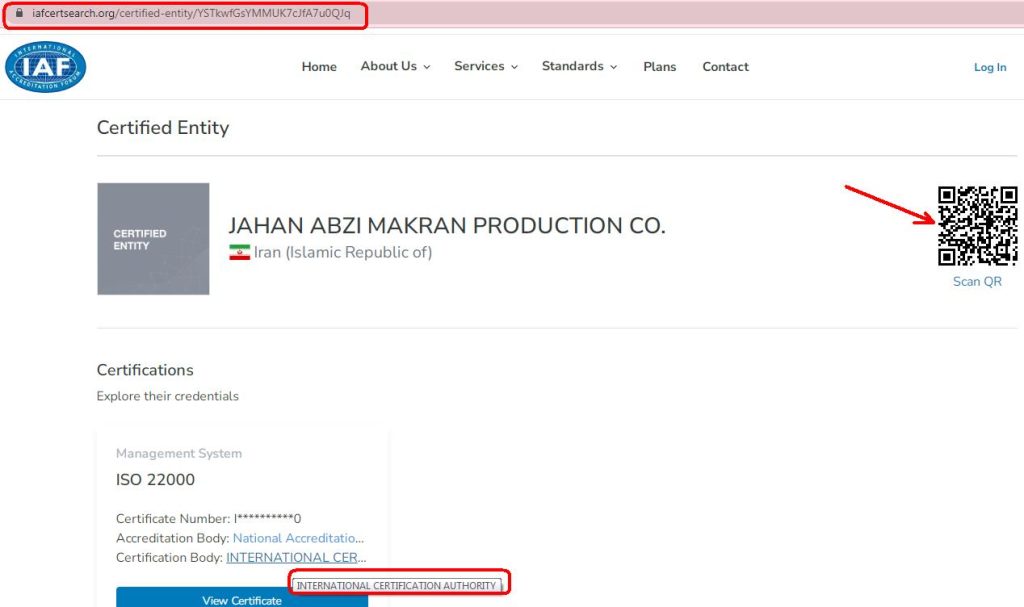Click the Scan QR link
This screenshot has width=1024, height=607.
[x=977, y=282]
